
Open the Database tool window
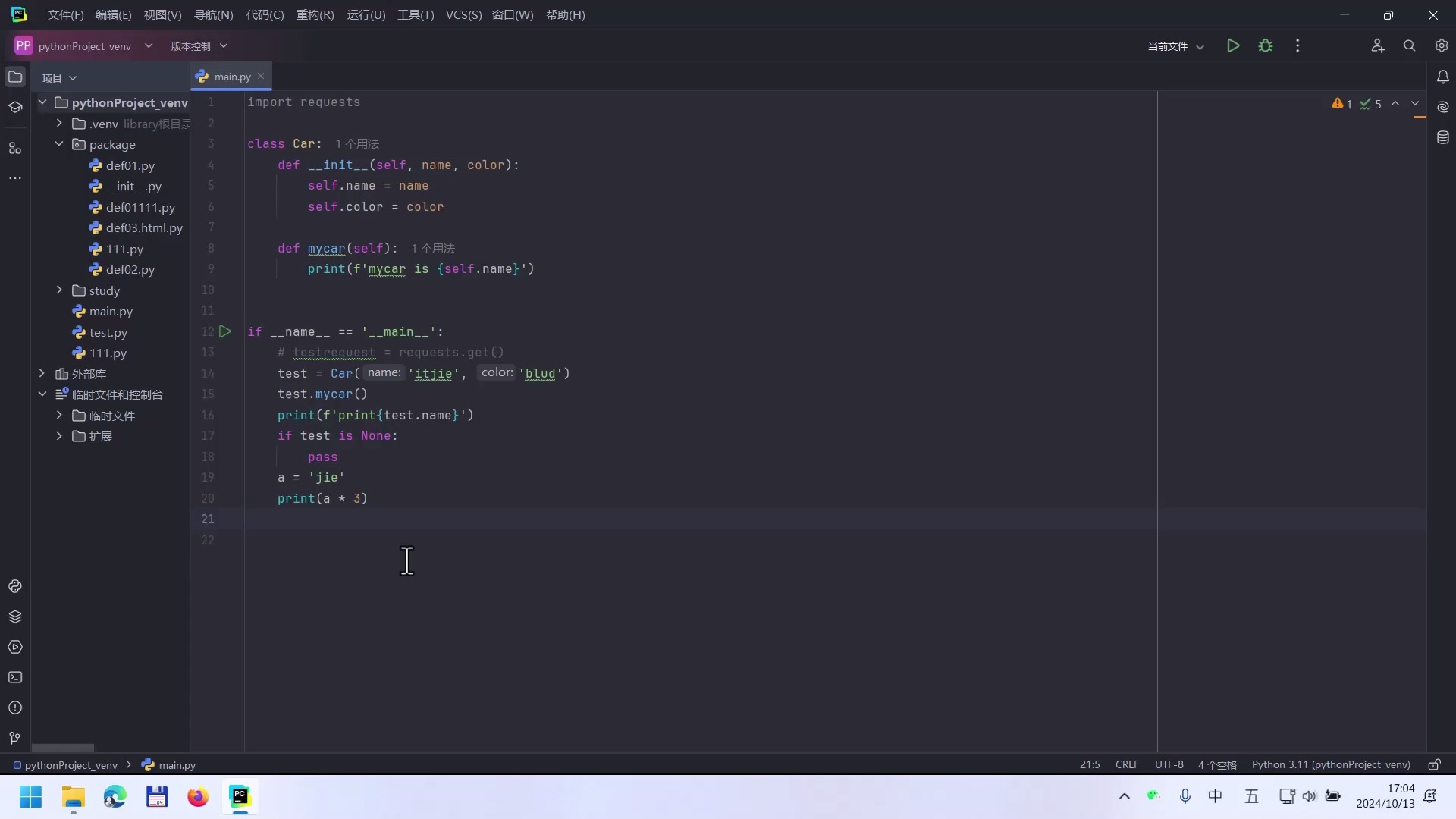[x=1442, y=137]
